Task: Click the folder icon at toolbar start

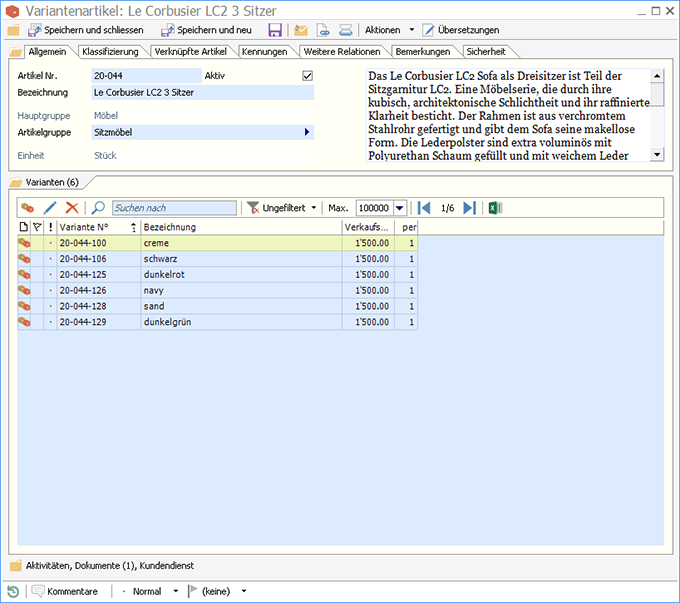Action: point(13,30)
